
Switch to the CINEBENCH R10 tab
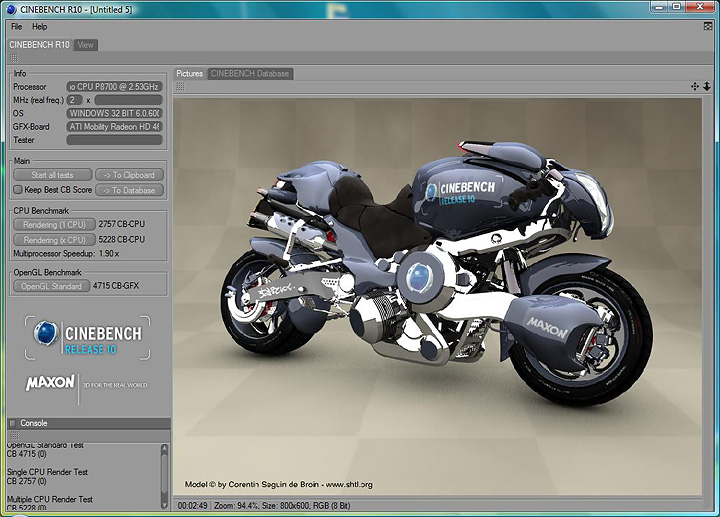(x=39, y=45)
